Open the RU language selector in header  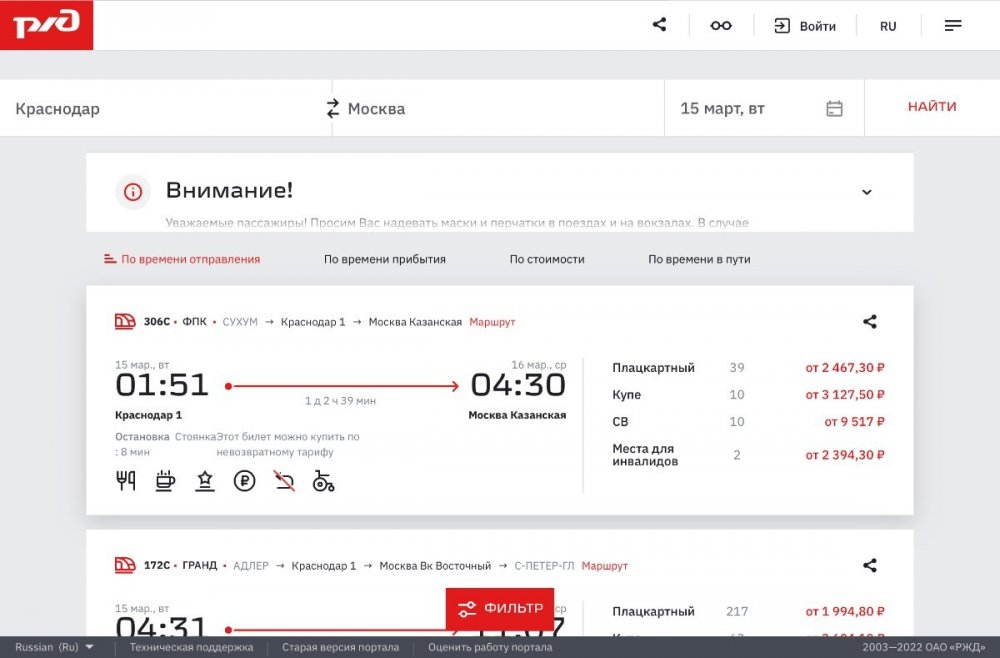tap(888, 26)
